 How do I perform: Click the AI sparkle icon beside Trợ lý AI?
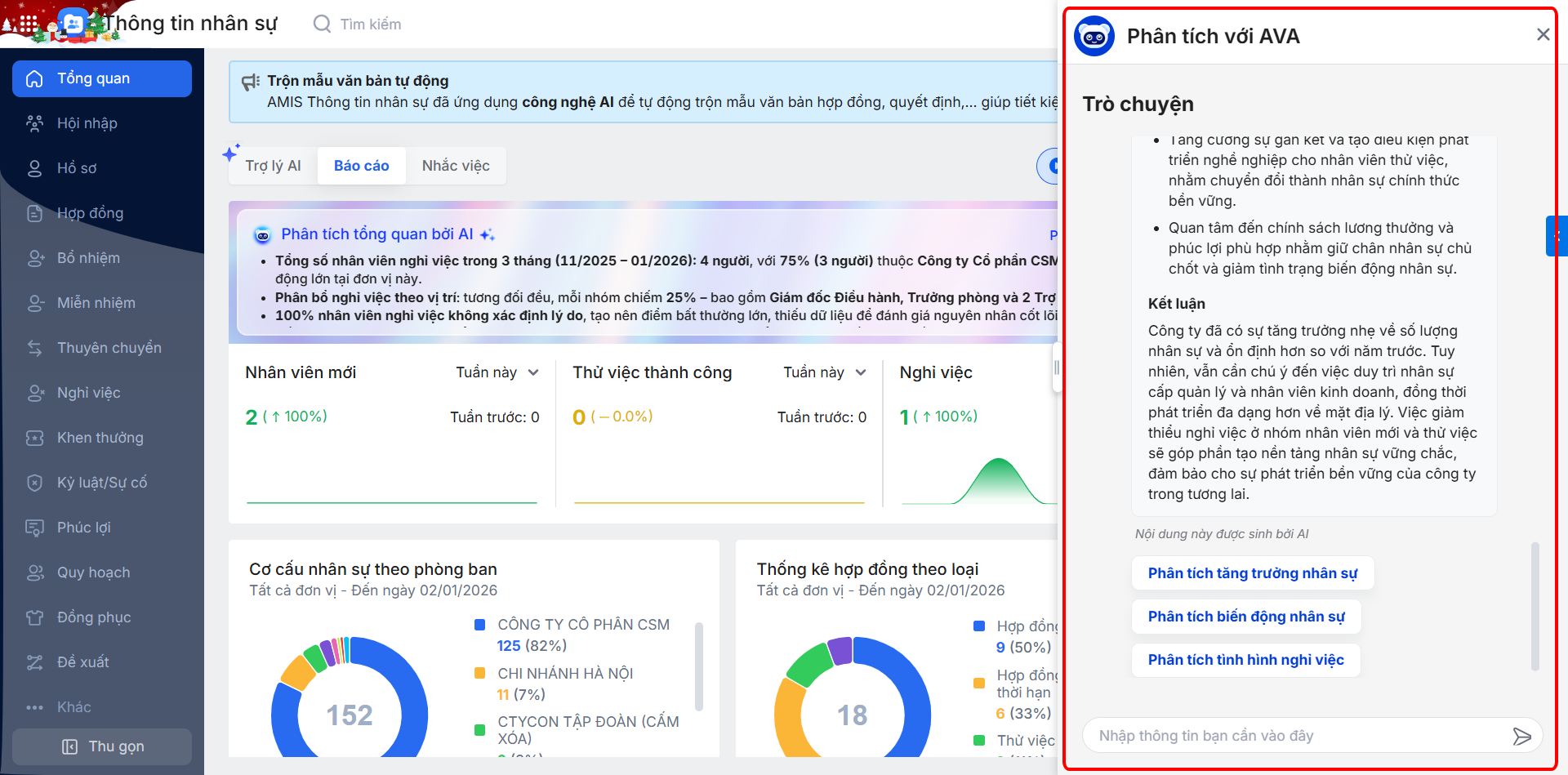tap(231, 153)
